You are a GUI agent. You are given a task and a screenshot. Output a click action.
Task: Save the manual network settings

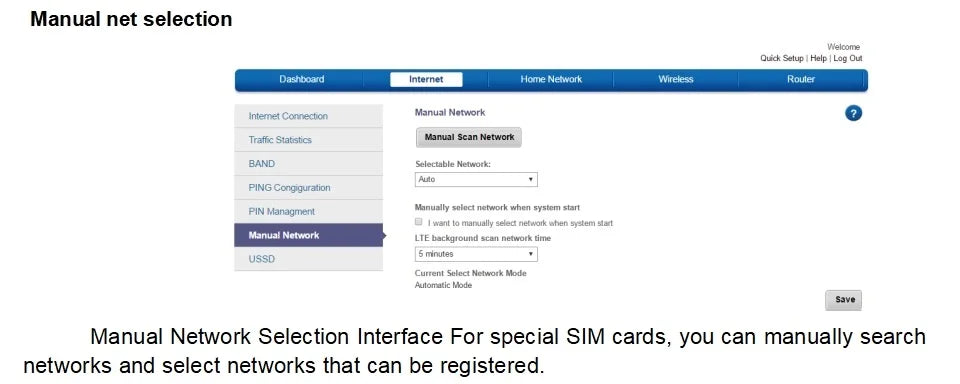[x=844, y=299]
